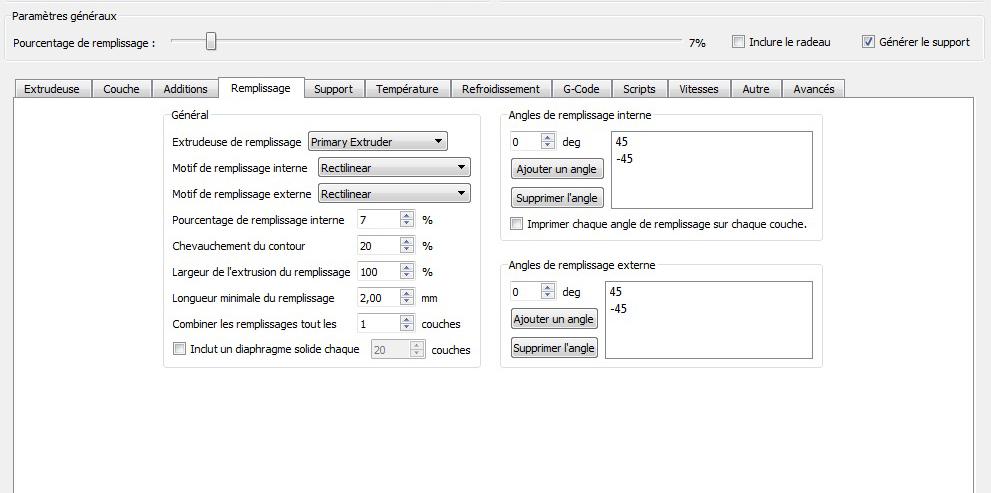Click Supprimer l'angle for external angles
This screenshot has width=991, height=493.
pyautogui.click(x=554, y=348)
